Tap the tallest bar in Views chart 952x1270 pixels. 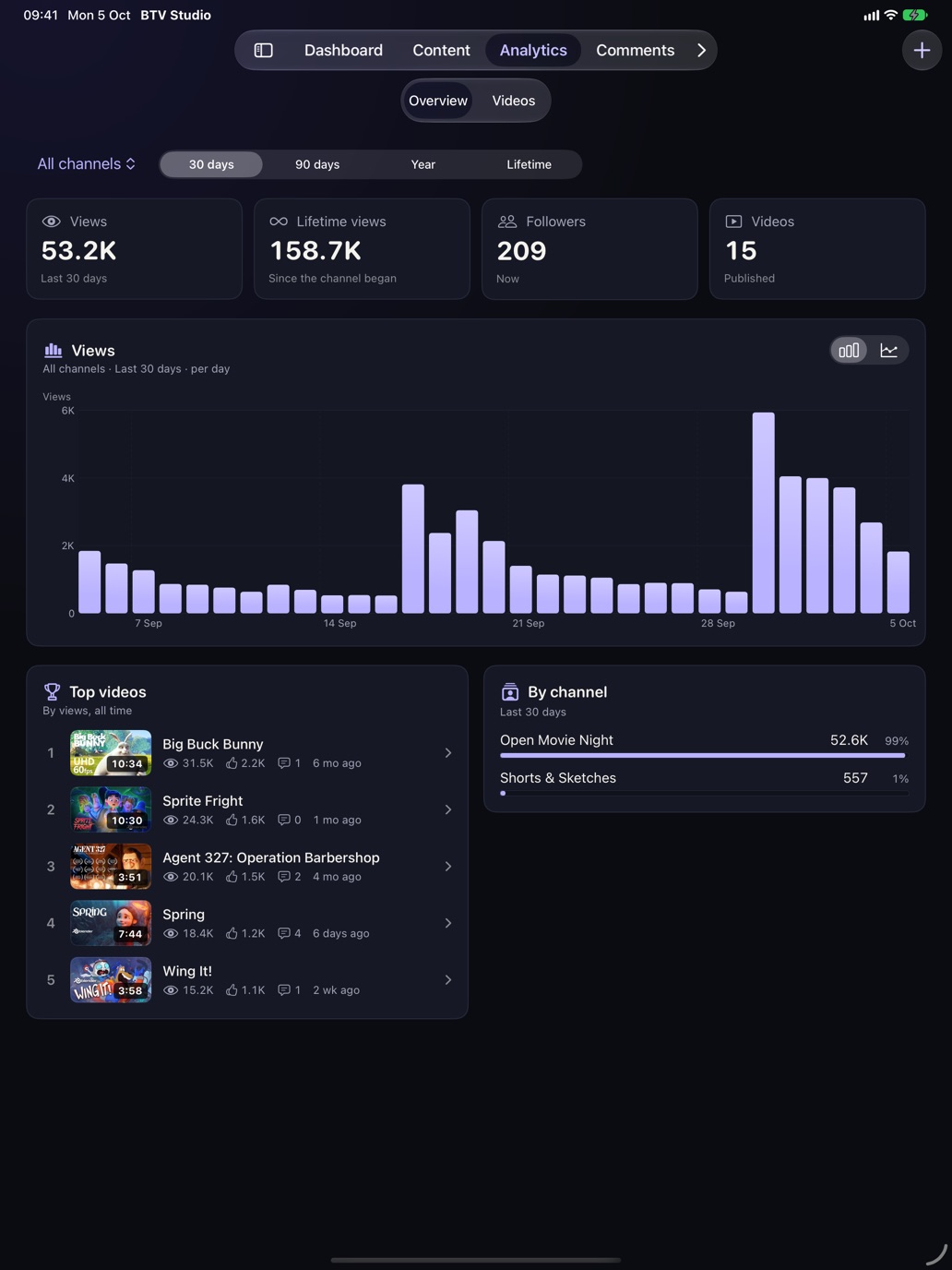click(x=763, y=513)
